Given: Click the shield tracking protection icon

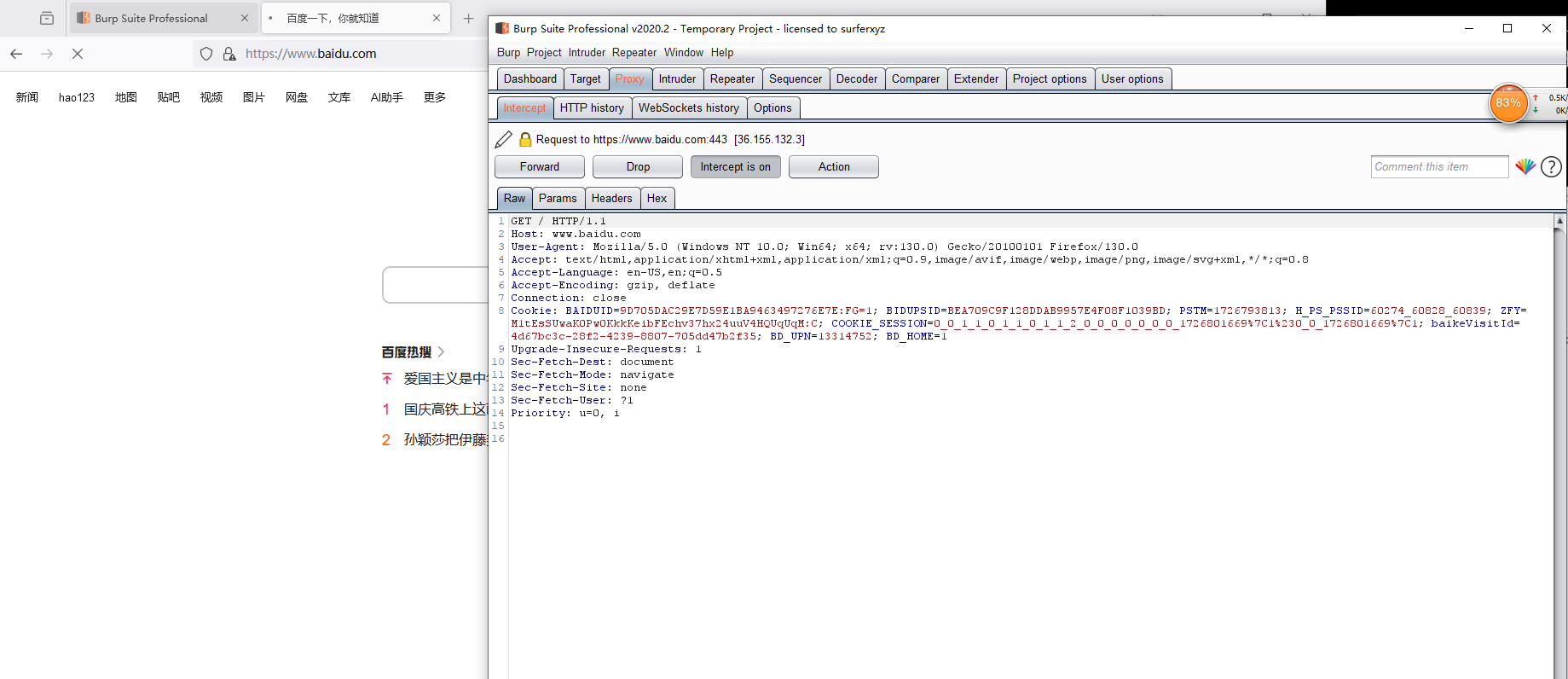Looking at the screenshot, I should click(206, 54).
